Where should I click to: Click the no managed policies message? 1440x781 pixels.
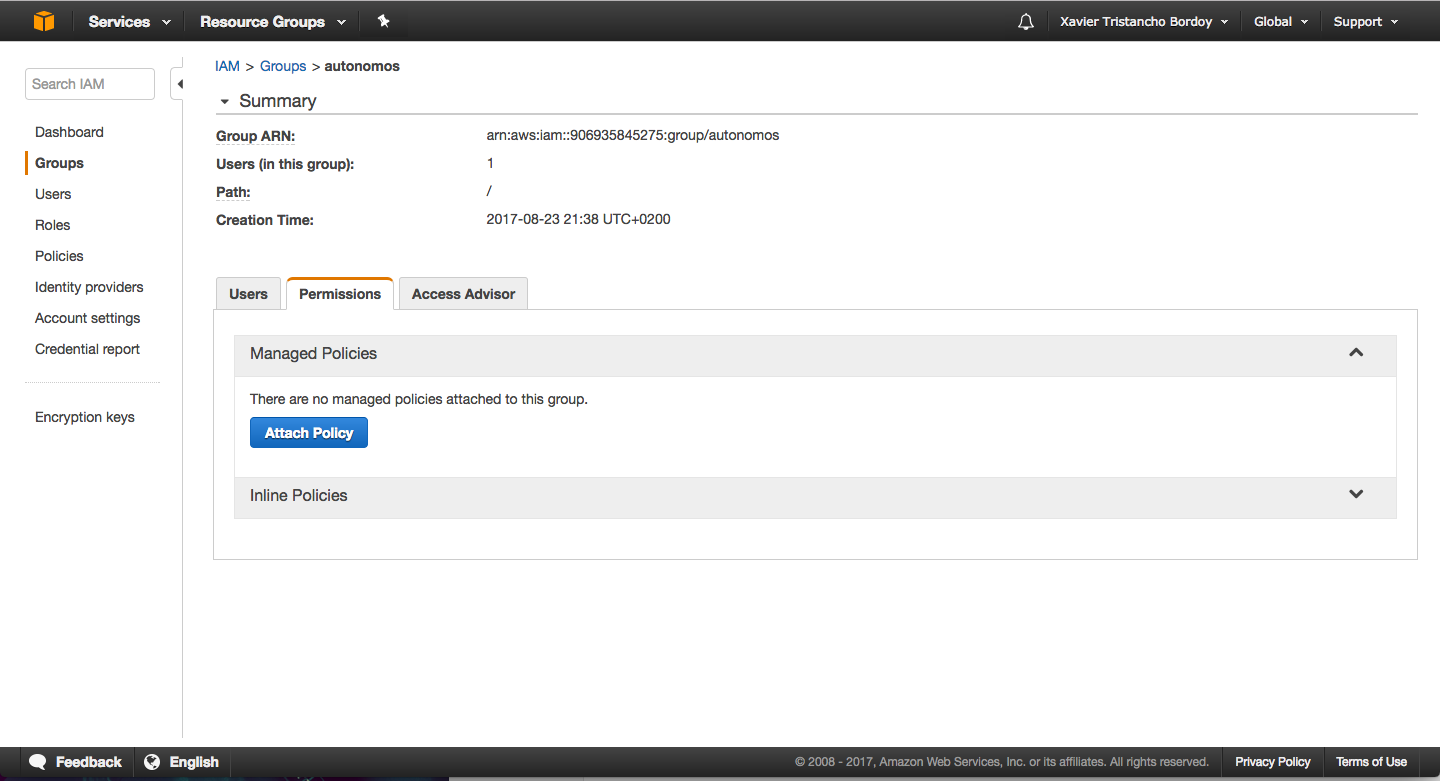click(418, 399)
